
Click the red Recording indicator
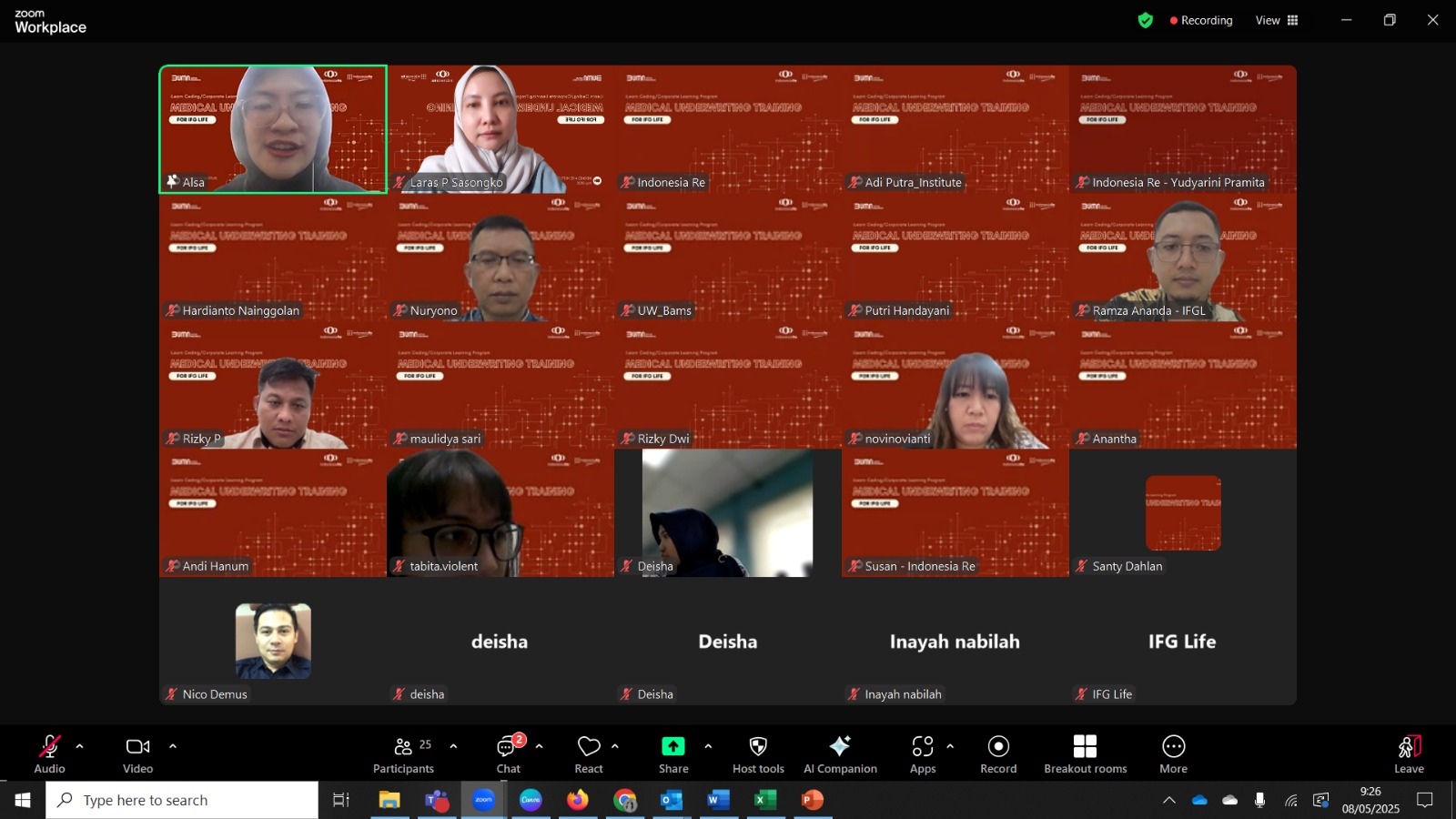click(1201, 20)
